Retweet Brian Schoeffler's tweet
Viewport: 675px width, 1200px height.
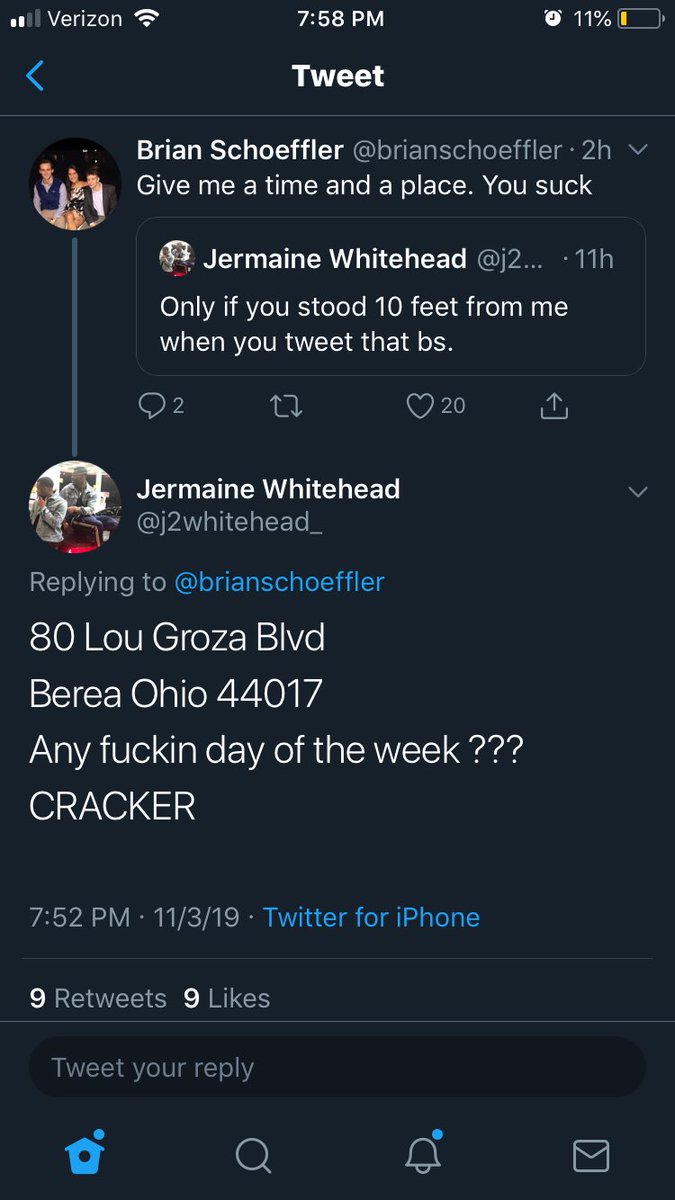click(287, 405)
